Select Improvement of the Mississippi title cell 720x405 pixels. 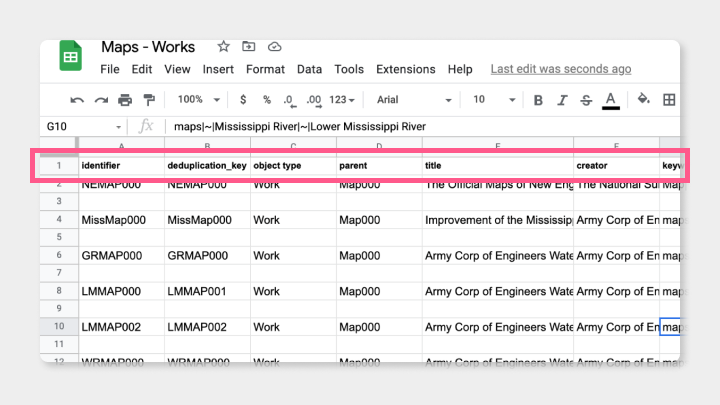point(498,220)
